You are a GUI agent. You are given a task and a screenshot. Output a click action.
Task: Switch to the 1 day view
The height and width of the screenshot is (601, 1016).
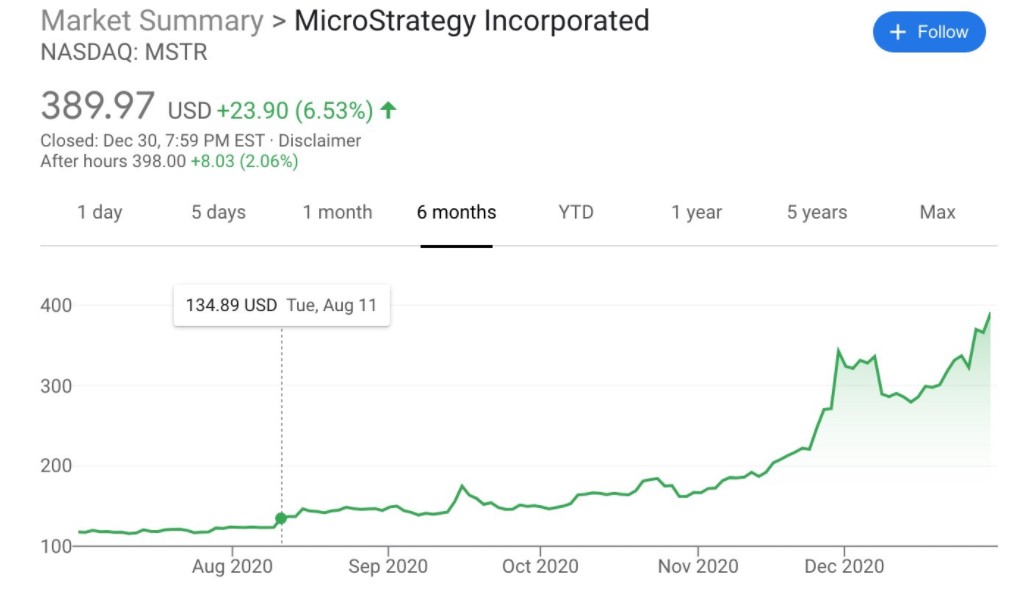100,212
